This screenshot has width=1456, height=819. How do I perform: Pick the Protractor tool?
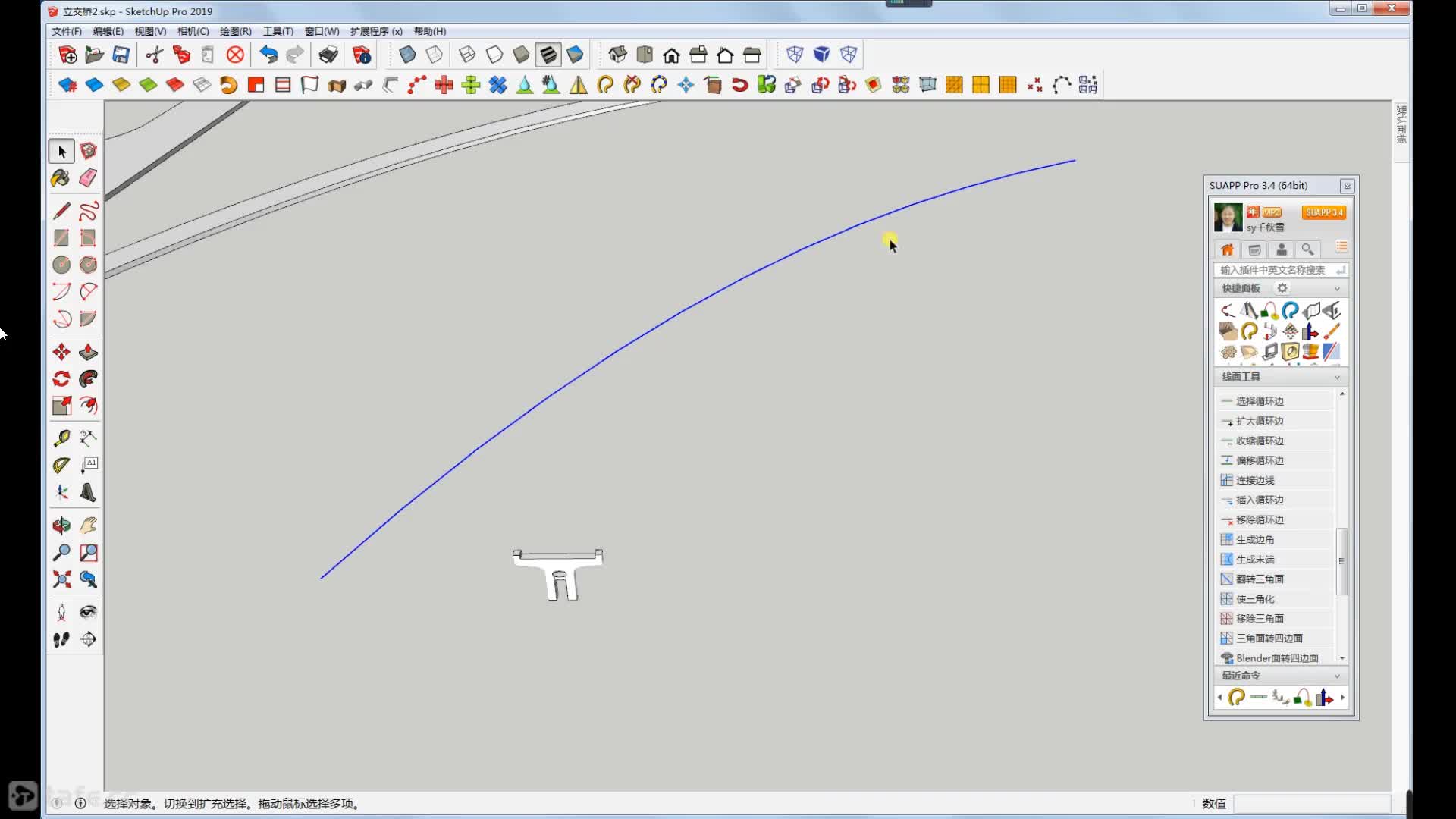pos(61,465)
